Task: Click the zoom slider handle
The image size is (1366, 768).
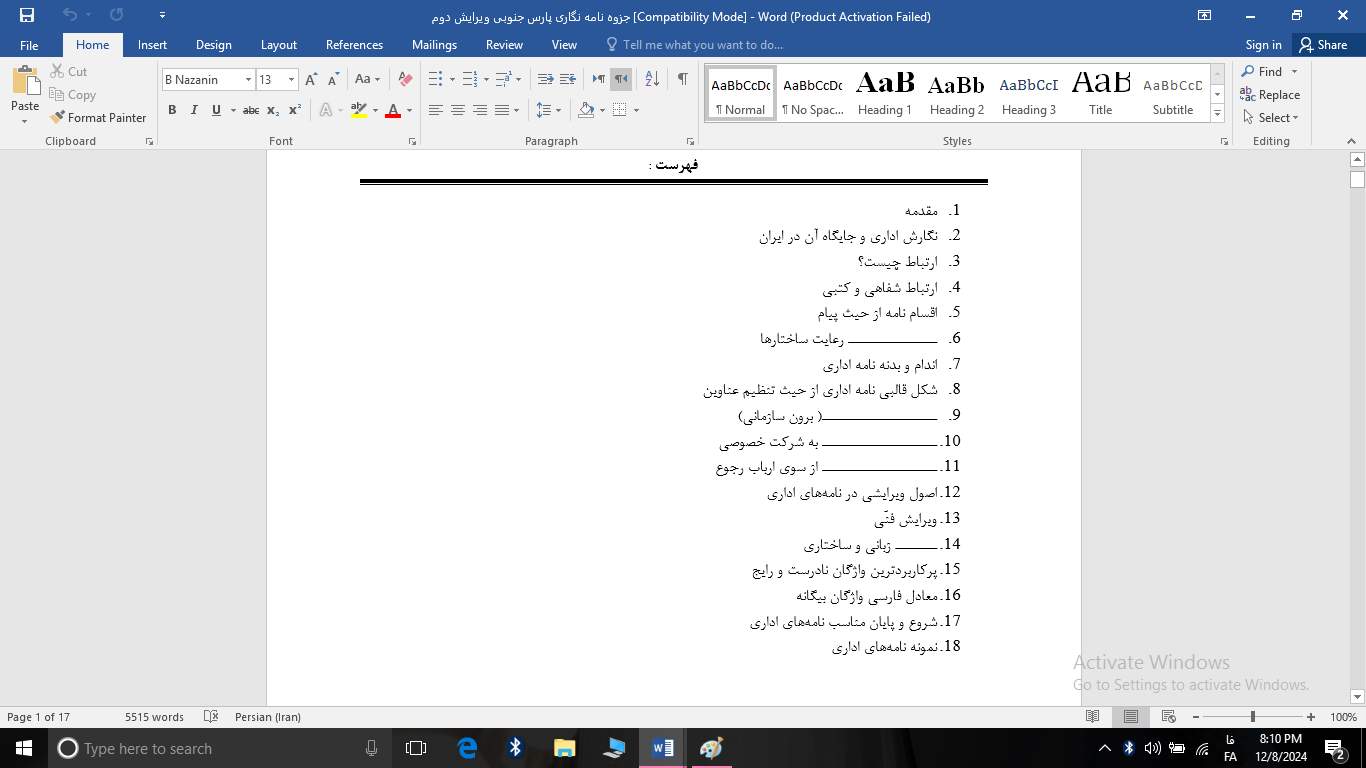Action: (x=1253, y=717)
